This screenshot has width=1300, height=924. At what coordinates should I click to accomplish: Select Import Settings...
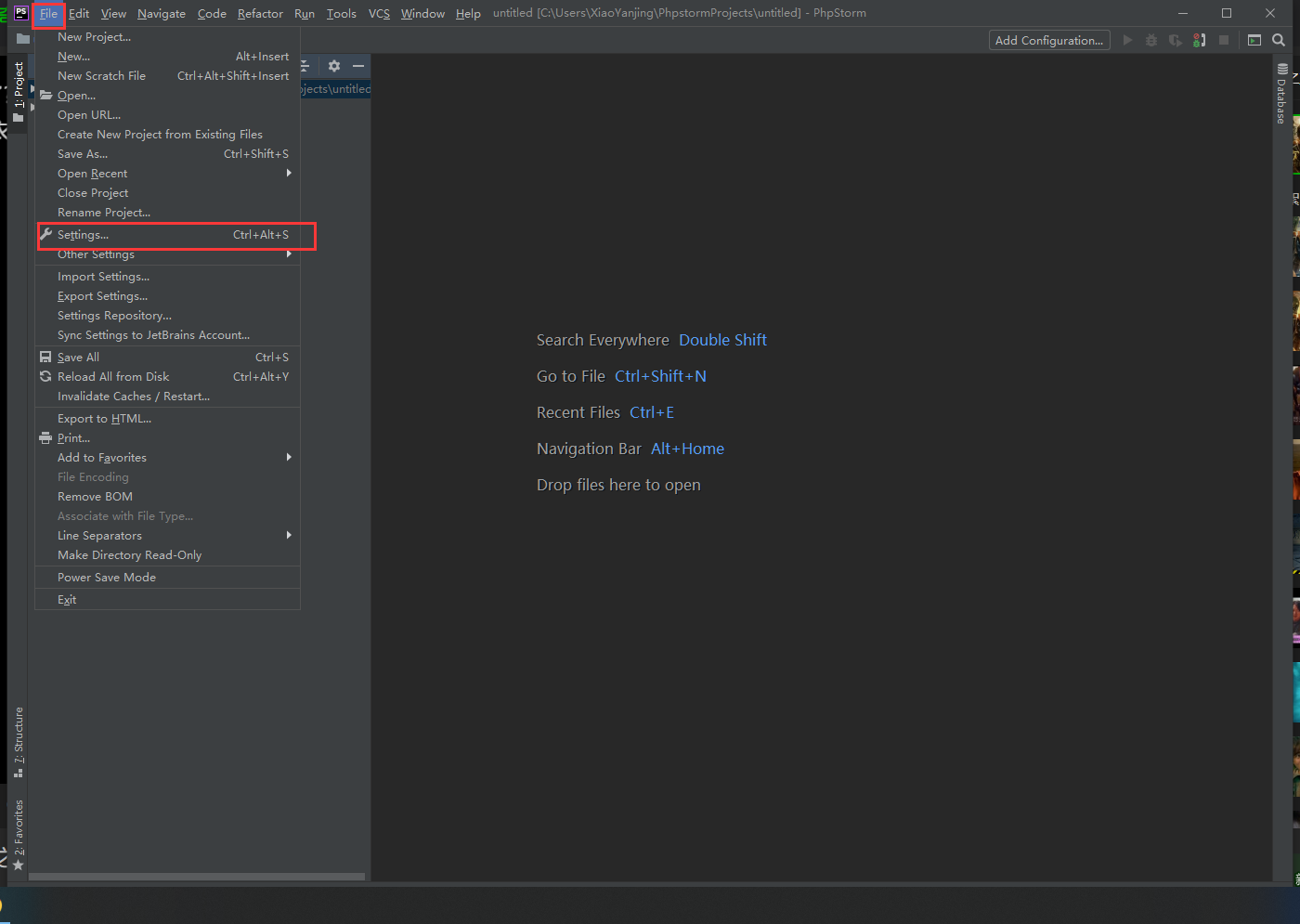167,277
